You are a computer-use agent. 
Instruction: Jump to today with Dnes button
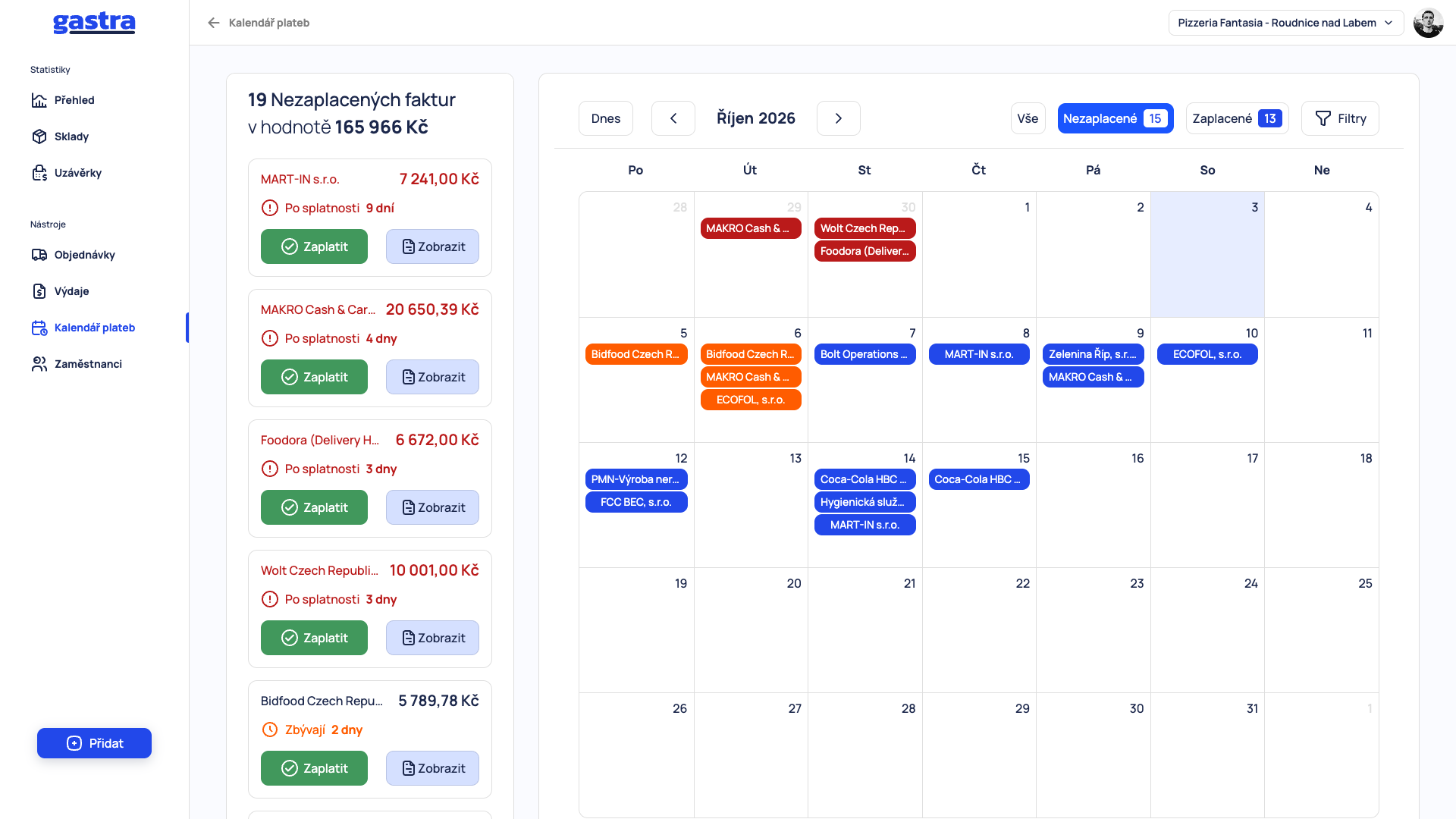point(606,118)
